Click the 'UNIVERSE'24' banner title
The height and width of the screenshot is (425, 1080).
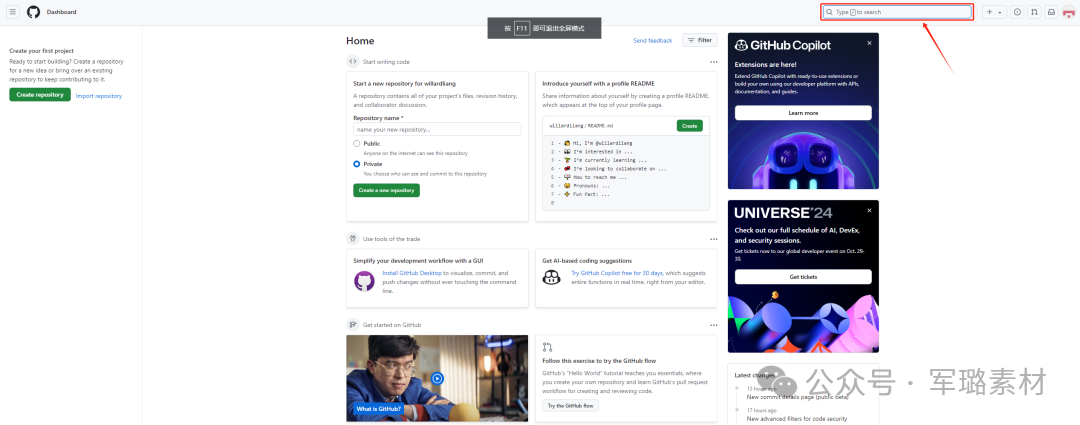[x=785, y=213]
